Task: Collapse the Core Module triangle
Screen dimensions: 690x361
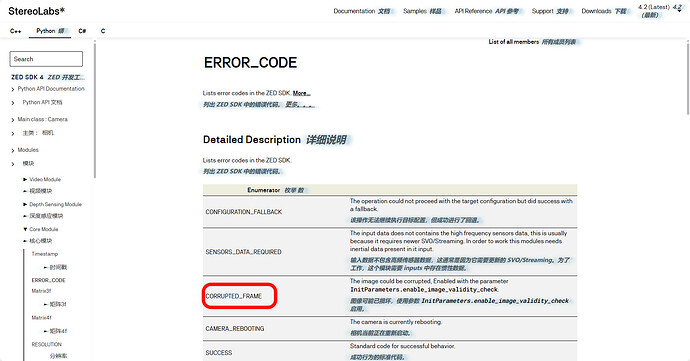Action: [x=25, y=229]
